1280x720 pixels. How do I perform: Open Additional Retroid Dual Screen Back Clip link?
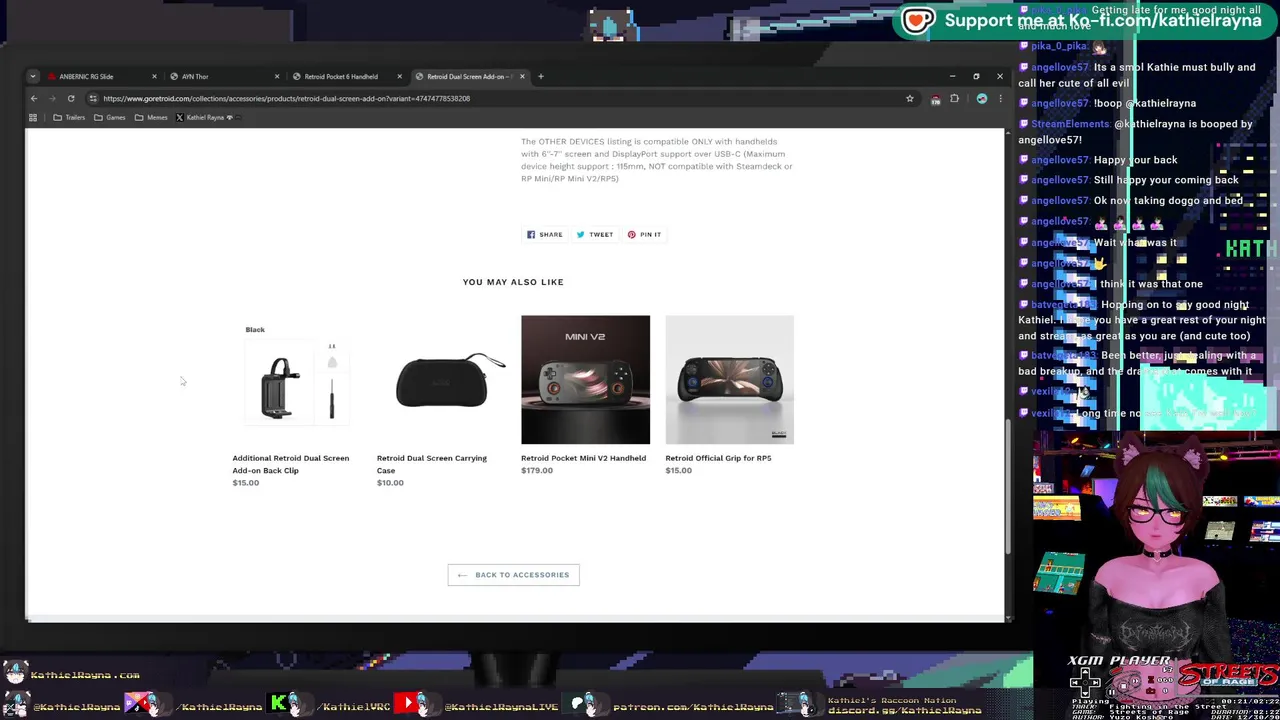click(x=291, y=464)
